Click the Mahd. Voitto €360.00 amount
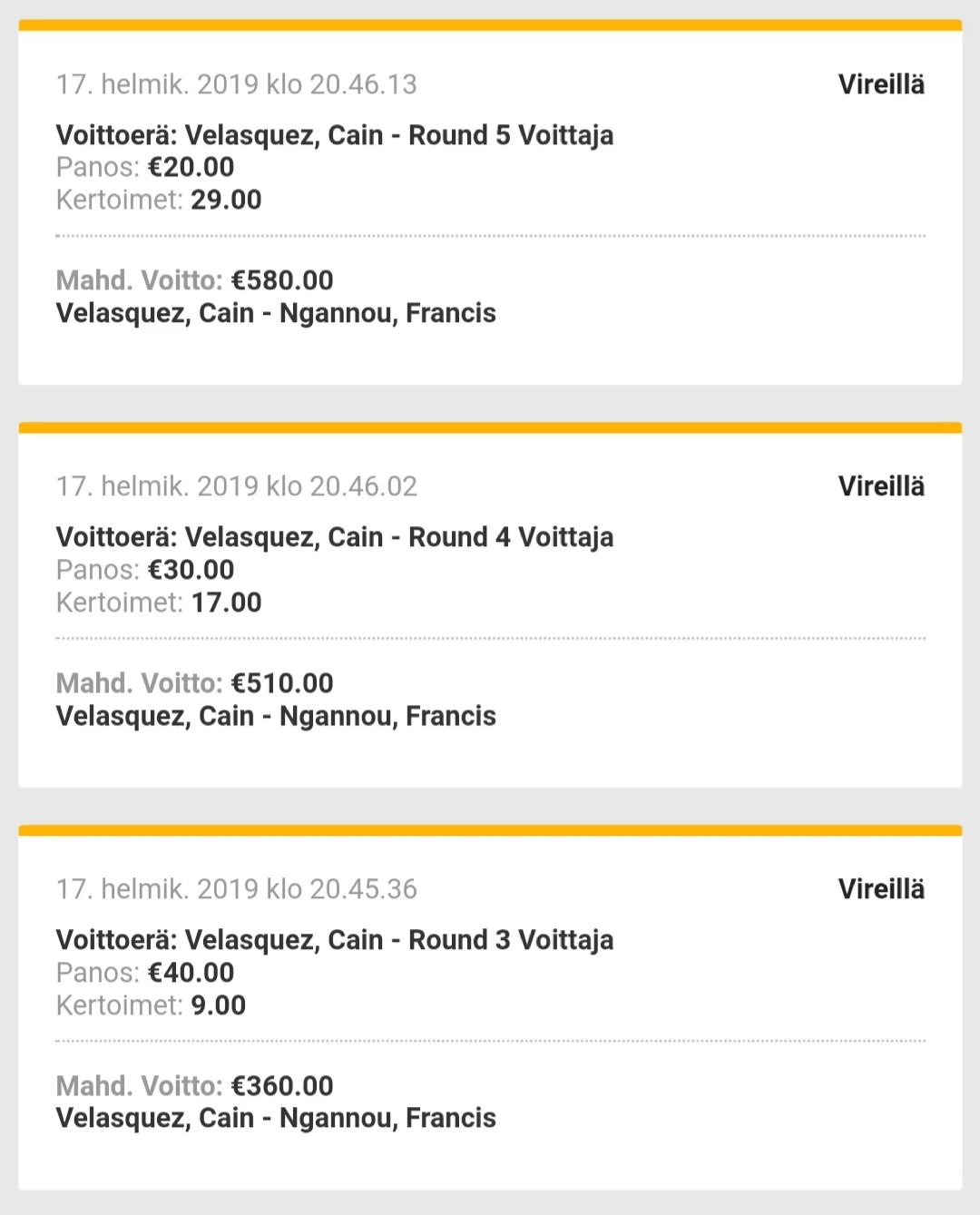Viewport: 980px width, 1215px height. coord(282,1086)
